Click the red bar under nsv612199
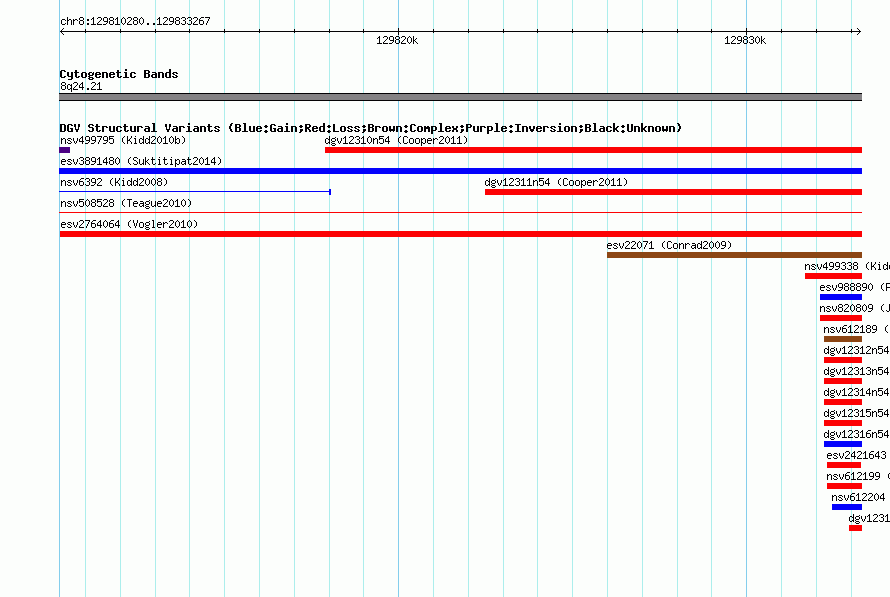This screenshot has height=597, width=890. (845, 486)
